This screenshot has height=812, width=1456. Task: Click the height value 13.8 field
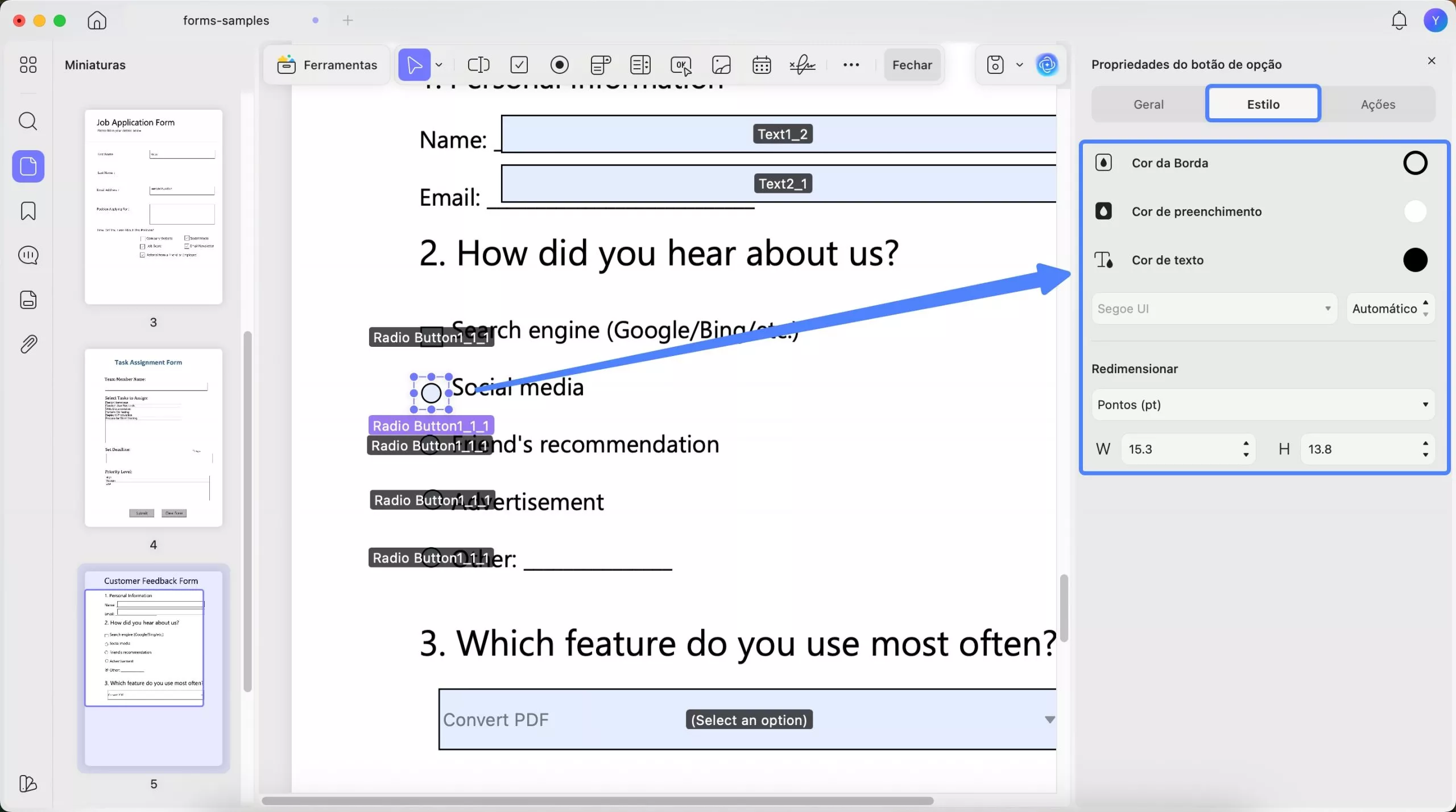[x=1359, y=449]
